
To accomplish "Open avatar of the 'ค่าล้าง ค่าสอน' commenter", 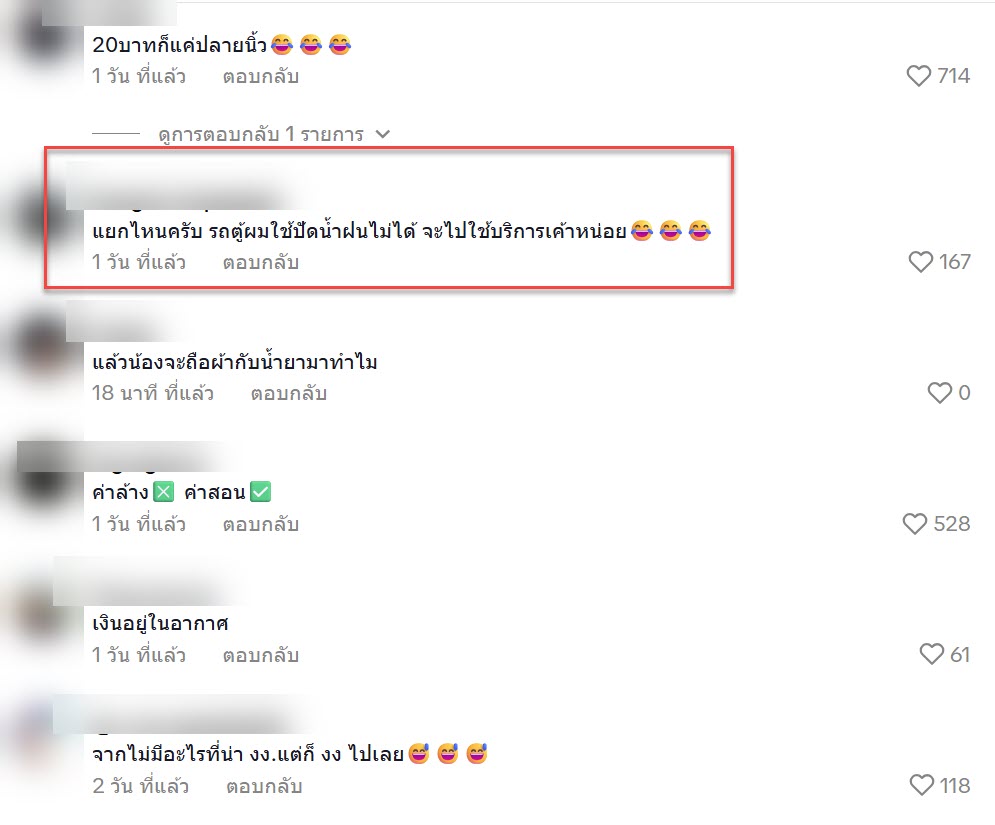I will pos(43,479).
